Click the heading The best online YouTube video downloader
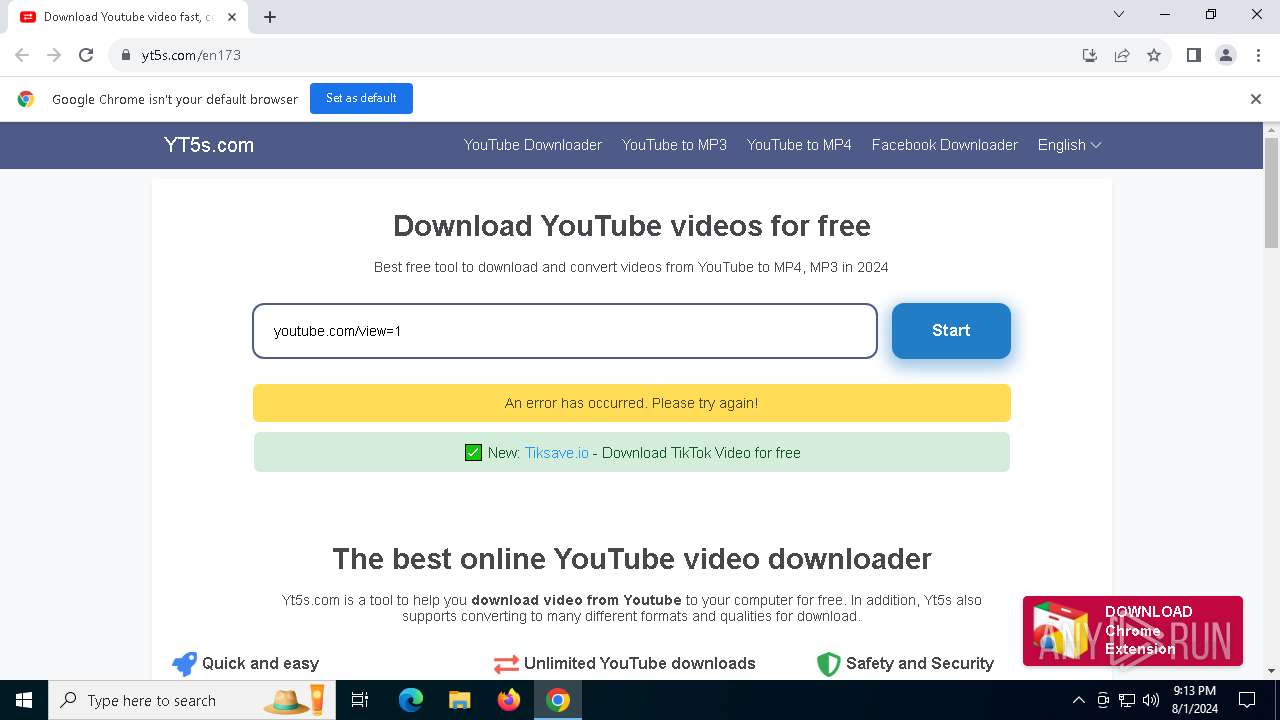The image size is (1280, 720). coord(632,558)
